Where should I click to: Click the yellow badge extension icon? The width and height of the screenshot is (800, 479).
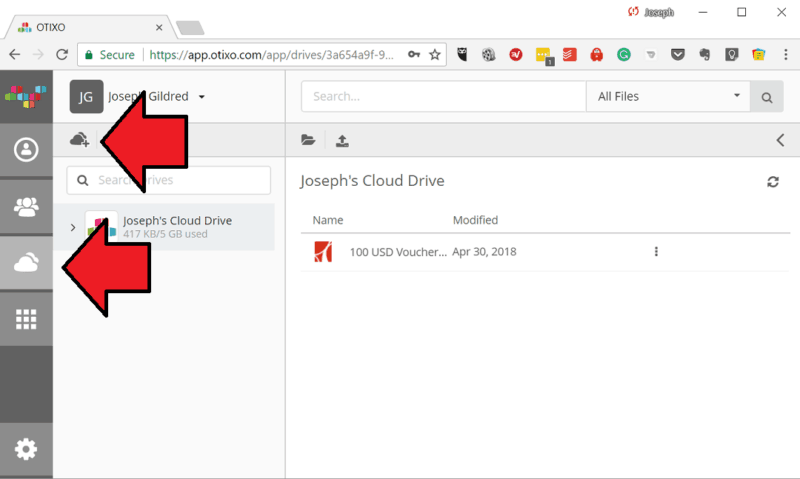(x=544, y=56)
